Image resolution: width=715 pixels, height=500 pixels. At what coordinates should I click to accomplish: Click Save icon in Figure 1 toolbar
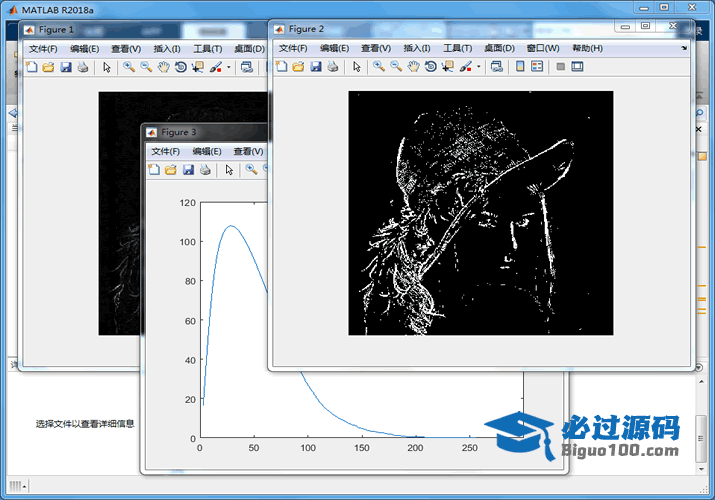(66, 67)
